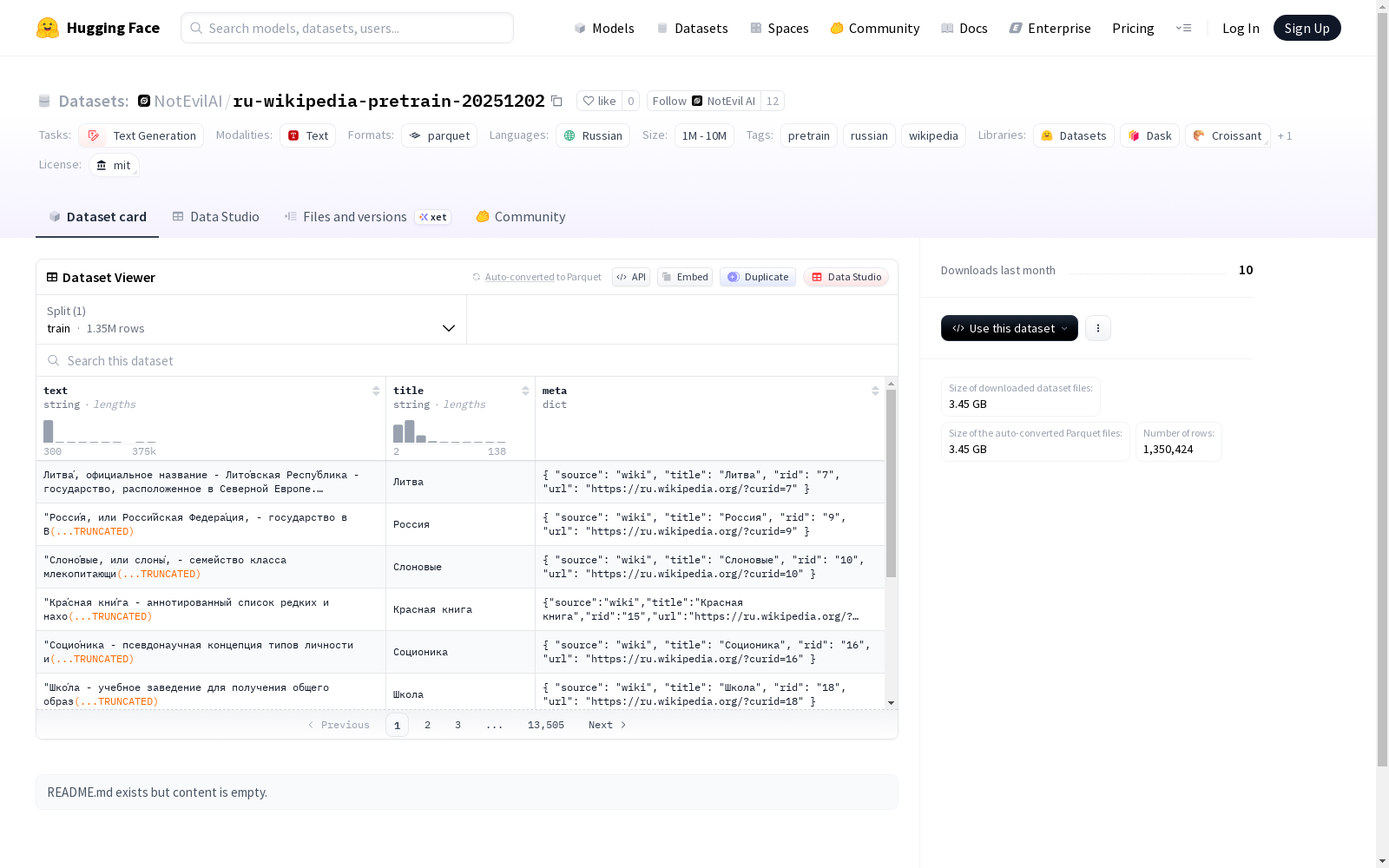This screenshot has height=868, width=1389.
Task: Click the title lengths histogram
Action: (x=449, y=431)
